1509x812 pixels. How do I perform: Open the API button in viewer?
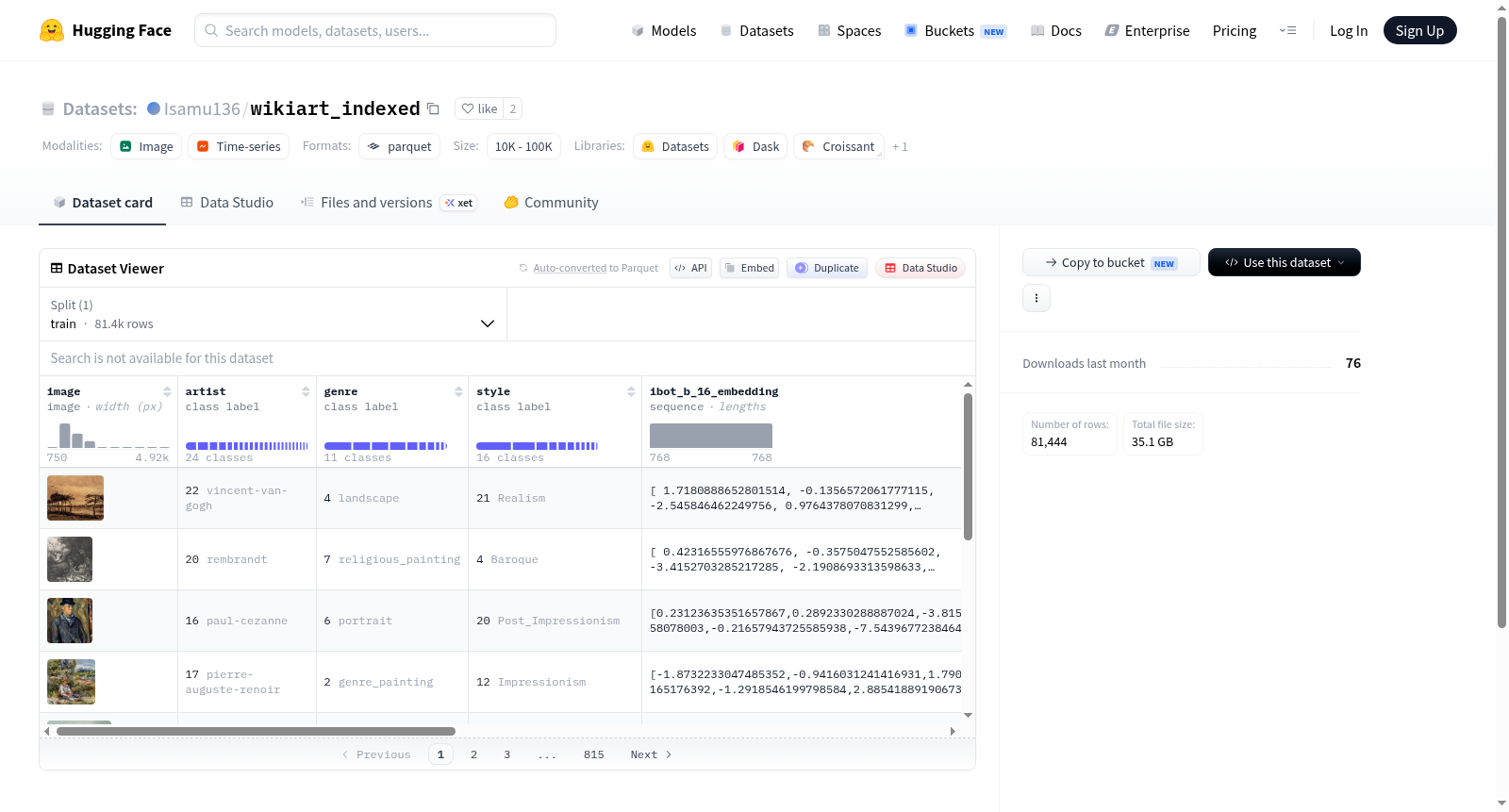pyautogui.click(x=690, y=268)
